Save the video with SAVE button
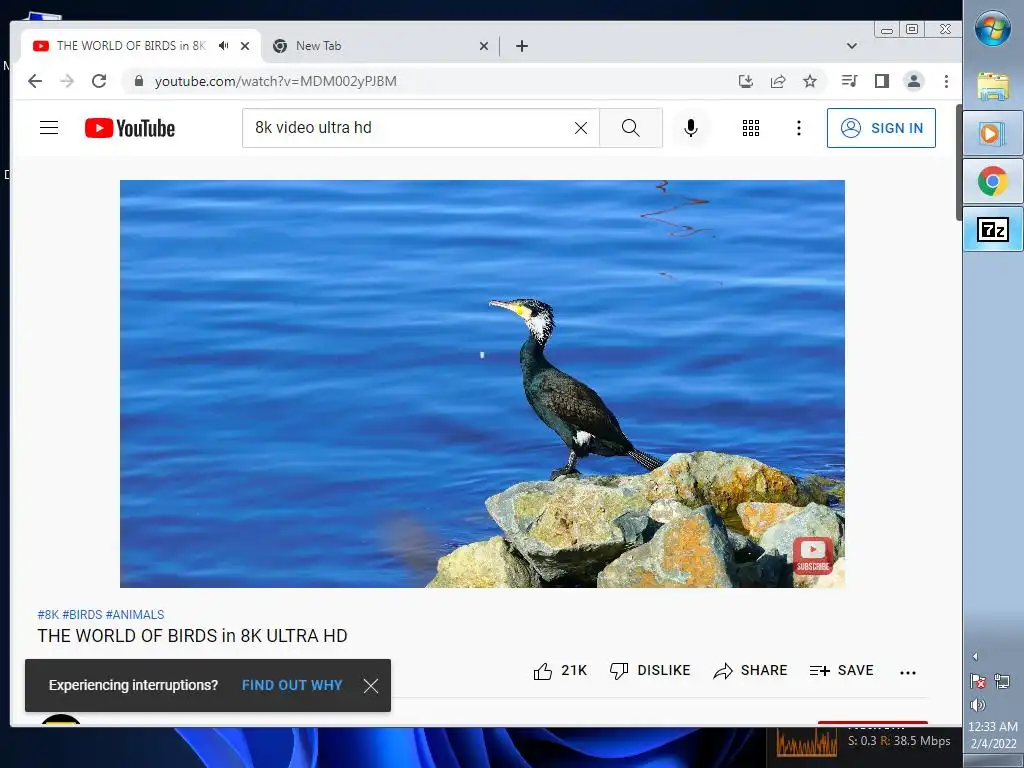This screenshot has height=768, width=1024. [841, 671]
